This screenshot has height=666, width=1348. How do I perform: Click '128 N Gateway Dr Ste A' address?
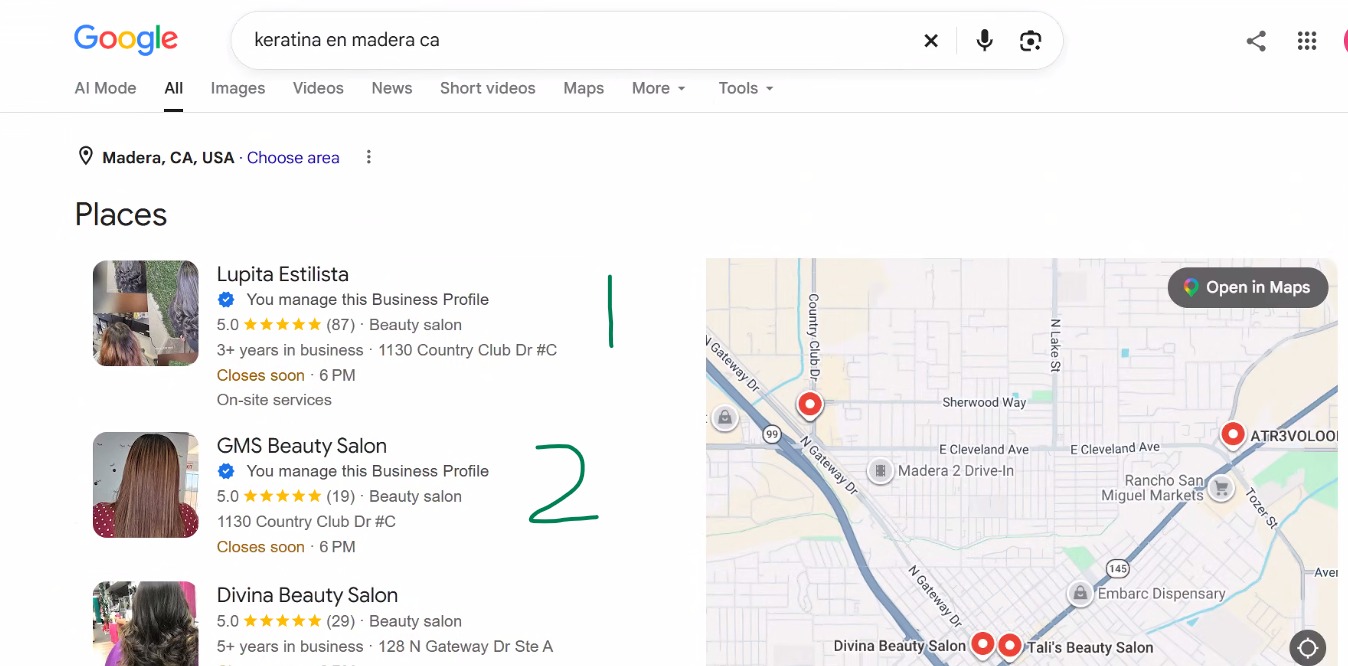pos(466,646)
